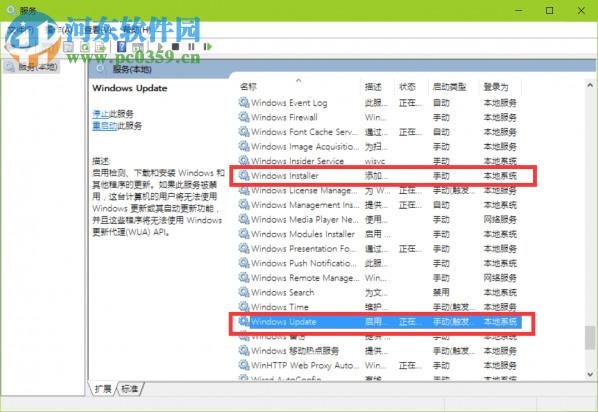
Task: Click the gear icon of Windows Remote Management
Action: pos(244,277)
